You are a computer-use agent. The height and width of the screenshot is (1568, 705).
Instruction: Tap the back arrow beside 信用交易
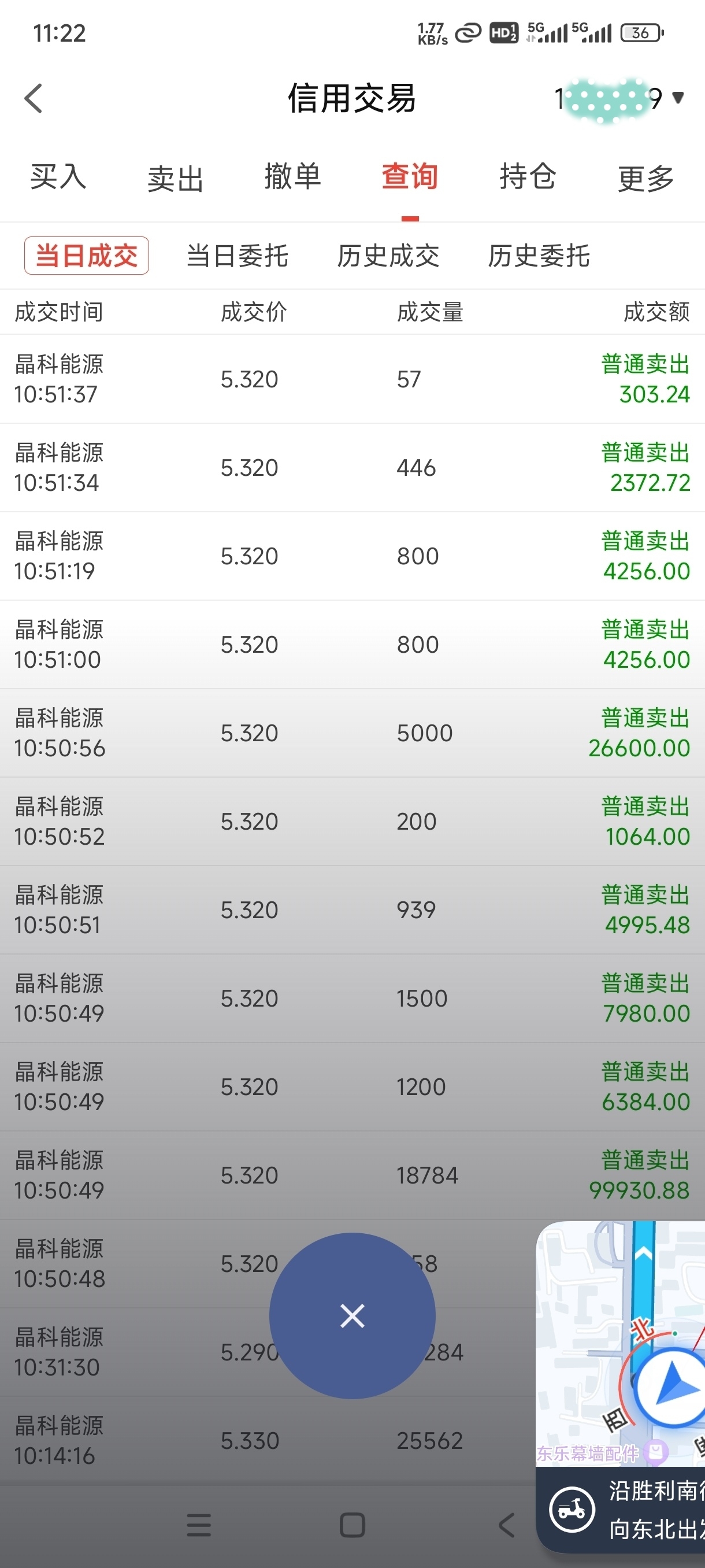[x=34, y=98]
